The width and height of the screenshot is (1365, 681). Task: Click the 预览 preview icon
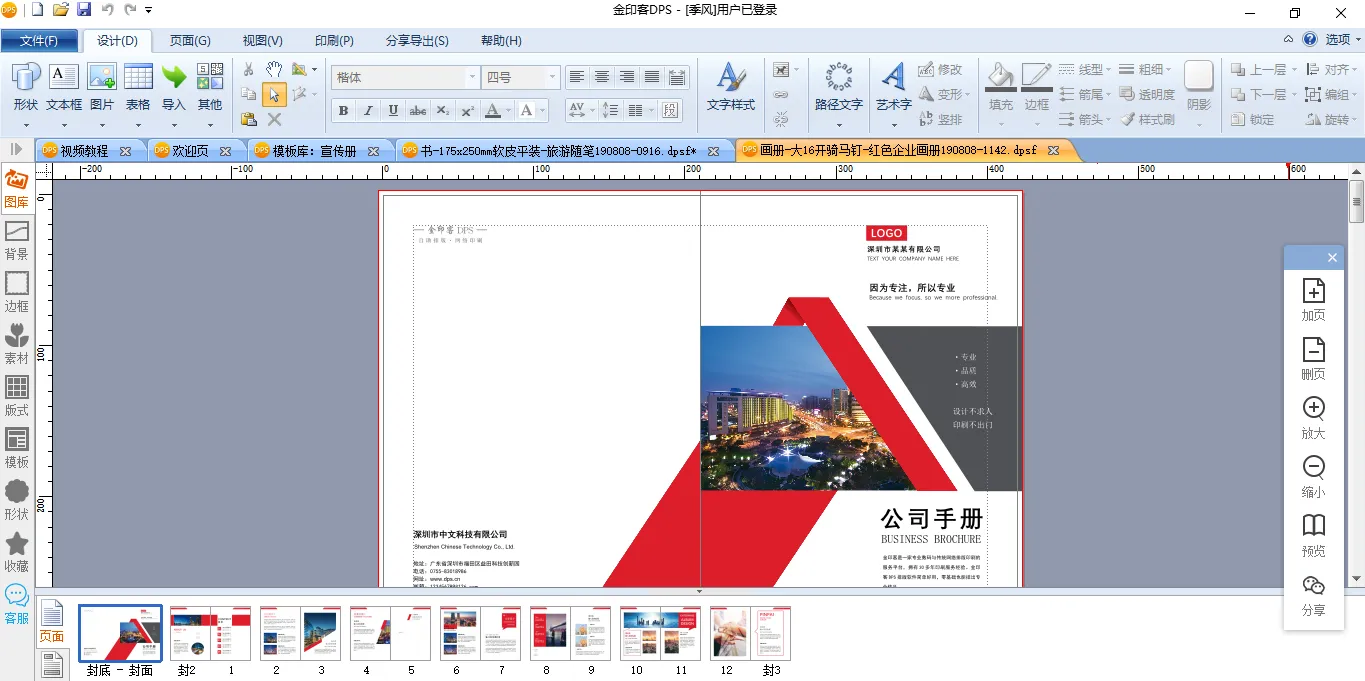[1313, 536]
